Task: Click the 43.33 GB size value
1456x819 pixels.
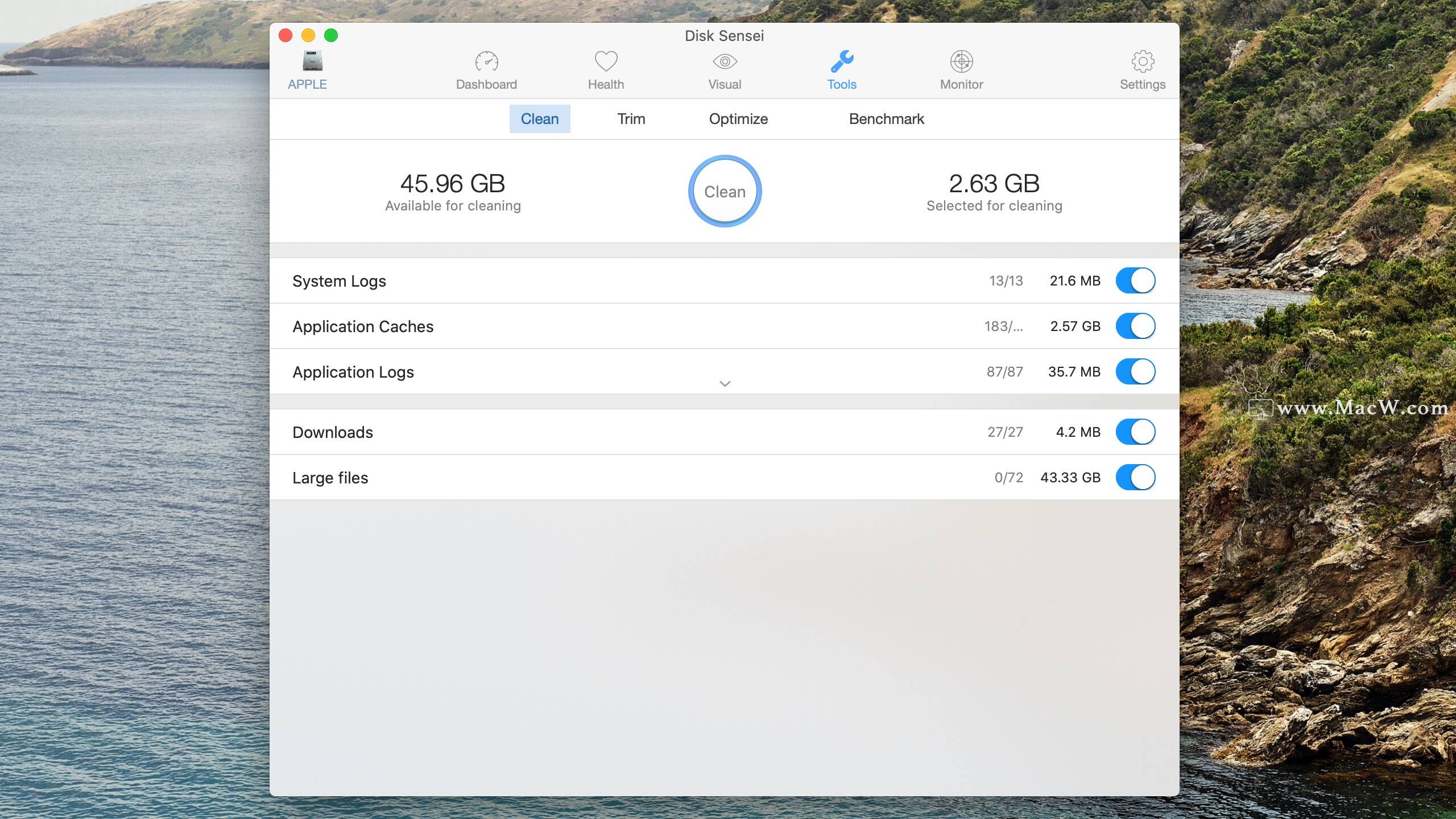Action: coord(1070,477)
